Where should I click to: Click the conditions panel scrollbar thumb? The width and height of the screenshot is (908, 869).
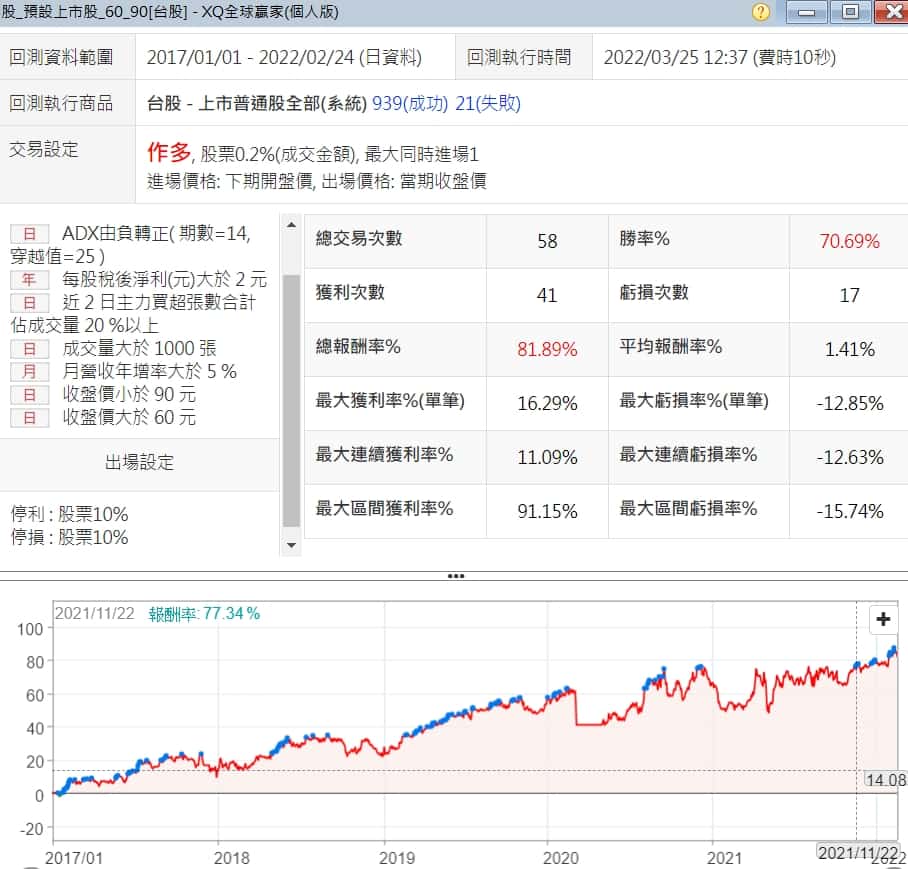point(291,400)
